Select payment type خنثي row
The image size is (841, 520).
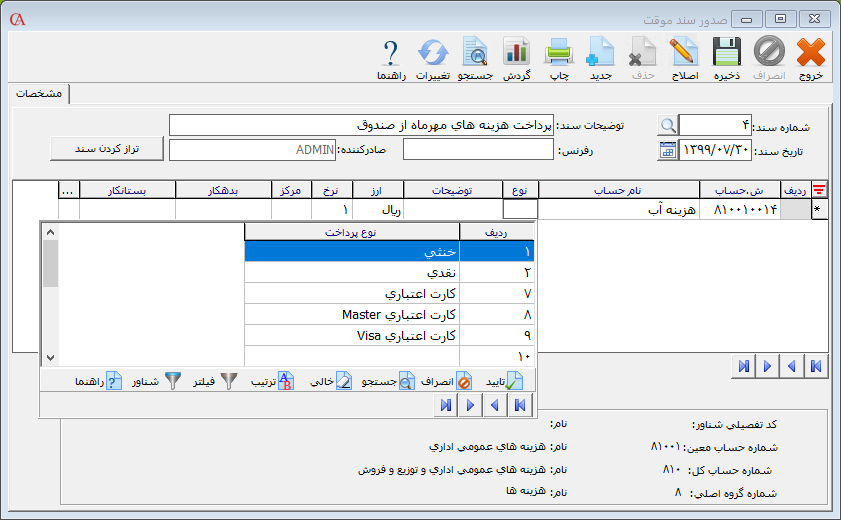pos(389,251)
